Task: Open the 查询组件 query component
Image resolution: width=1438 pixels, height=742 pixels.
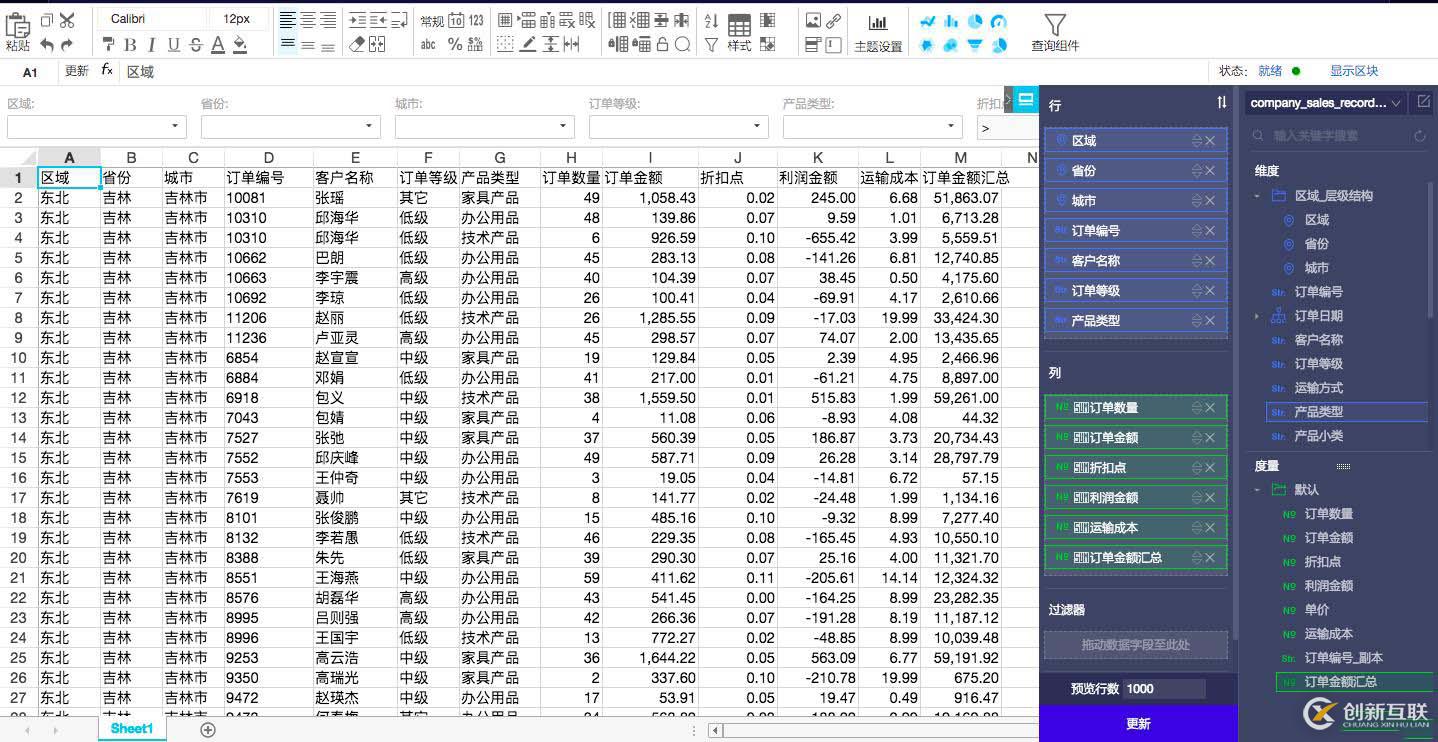Action: coord(1055,33)
